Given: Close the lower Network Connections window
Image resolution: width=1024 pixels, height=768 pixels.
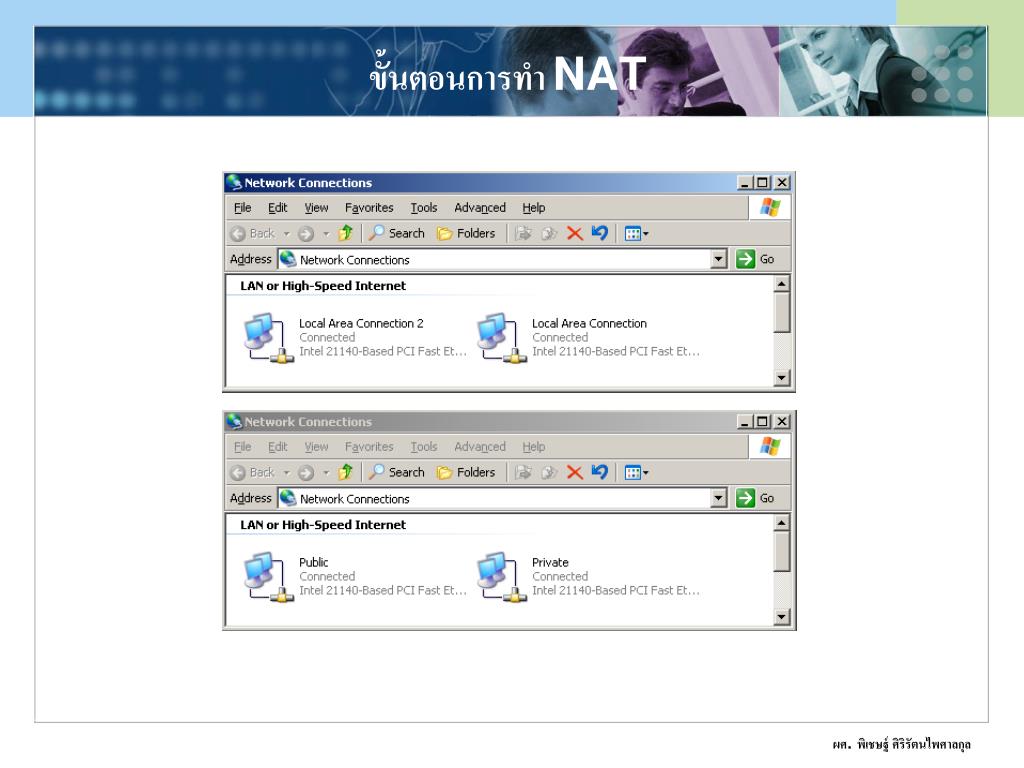Looking at the screenshot, I should coord(782,422).
